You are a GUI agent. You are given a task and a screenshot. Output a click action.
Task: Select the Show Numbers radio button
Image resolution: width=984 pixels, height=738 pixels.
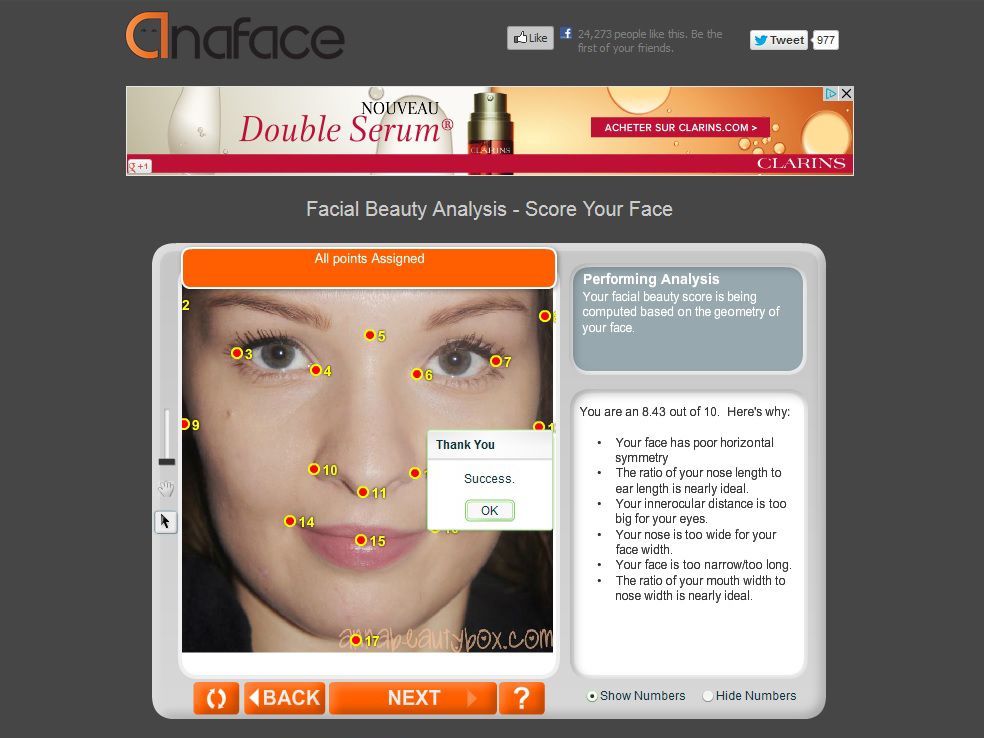592,696
